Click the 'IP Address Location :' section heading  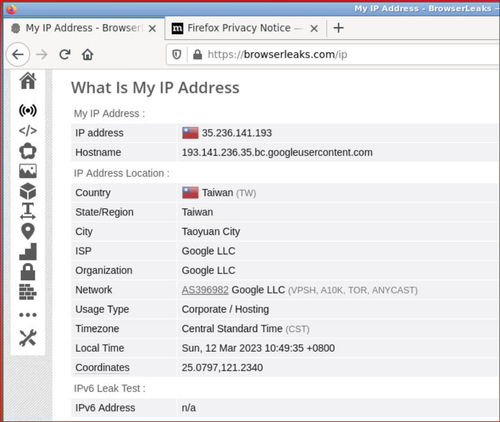tap(122, 173)
